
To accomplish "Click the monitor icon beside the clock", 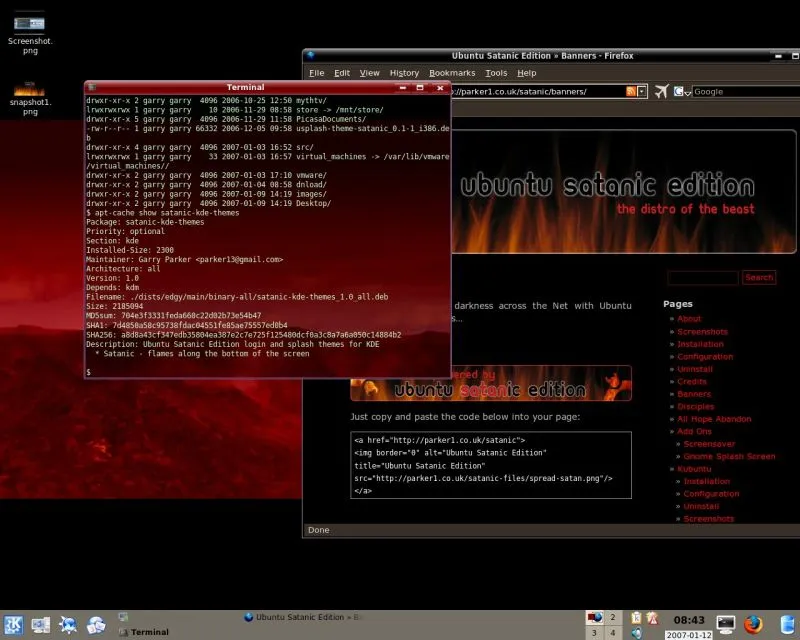I will coord(727,622).
